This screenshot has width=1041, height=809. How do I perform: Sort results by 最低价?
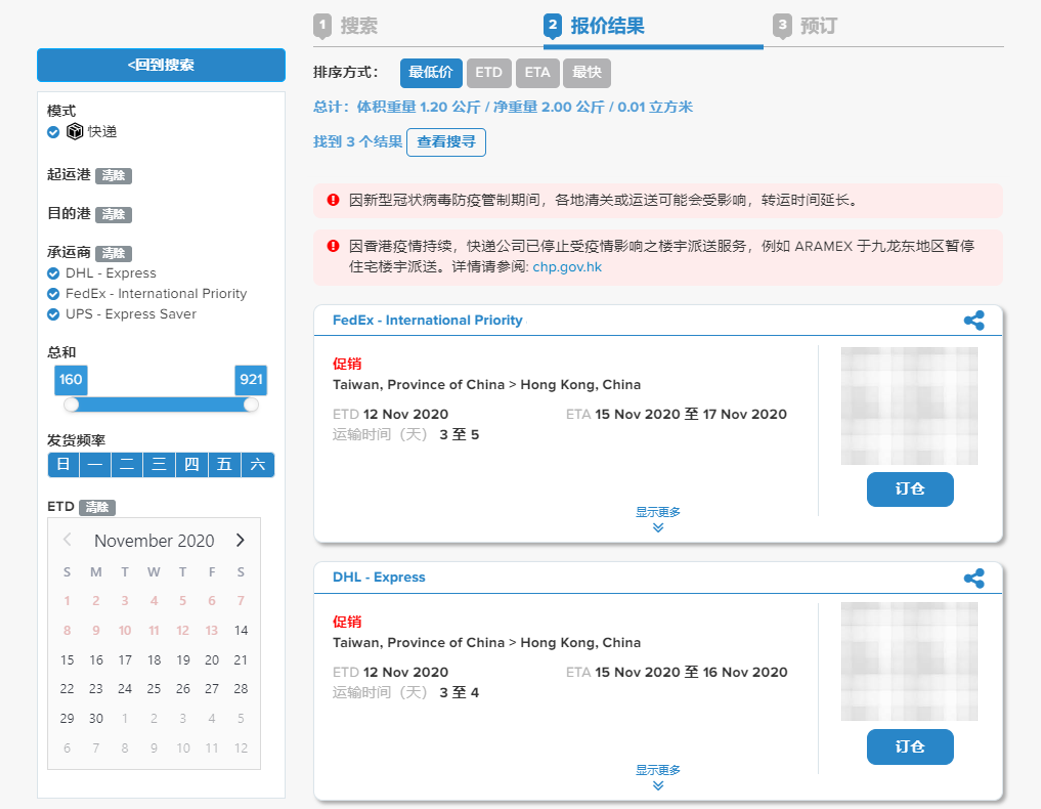431,72
